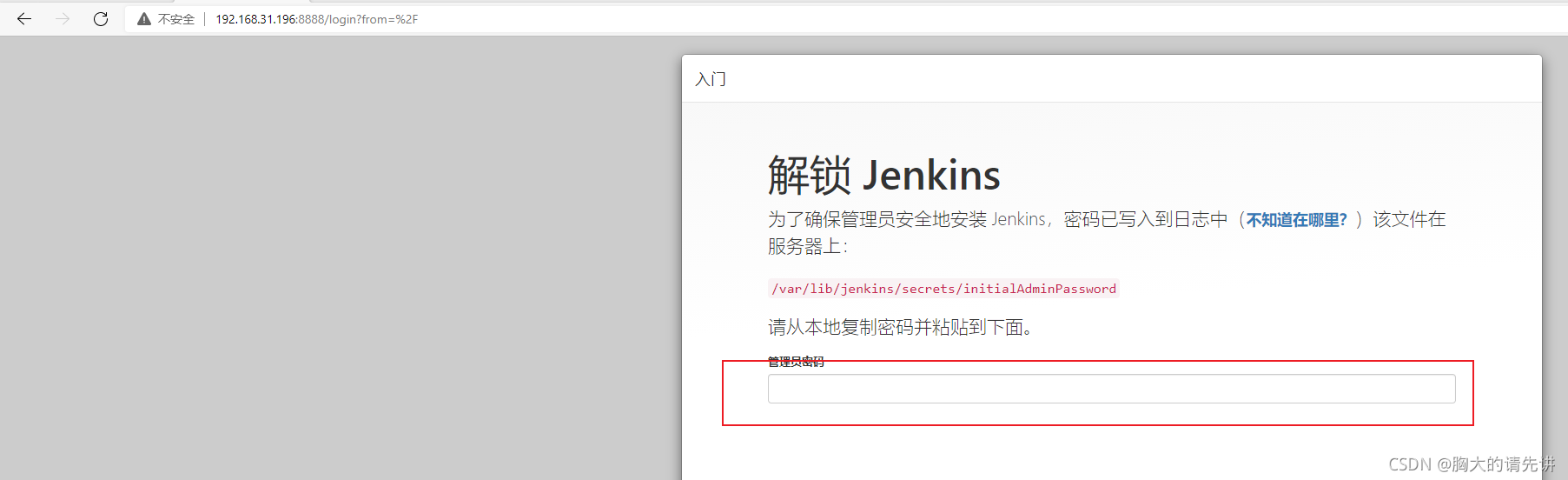The width and height of the screenshot is (1568, 480).
Task: Click the 管理员密码 field label
Action: (x=796, y=362)
